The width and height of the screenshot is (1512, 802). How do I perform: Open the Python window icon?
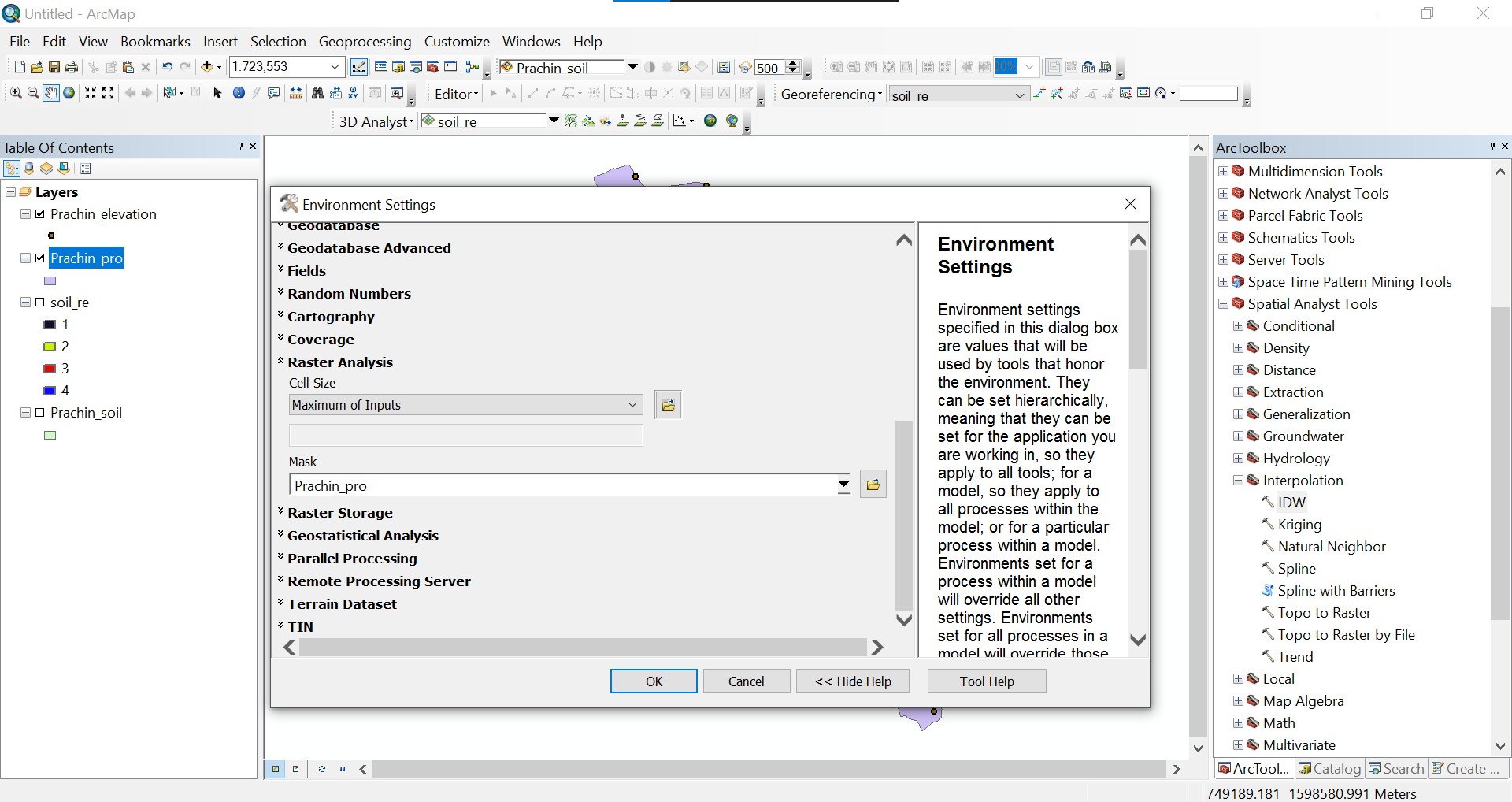[450, 66]
